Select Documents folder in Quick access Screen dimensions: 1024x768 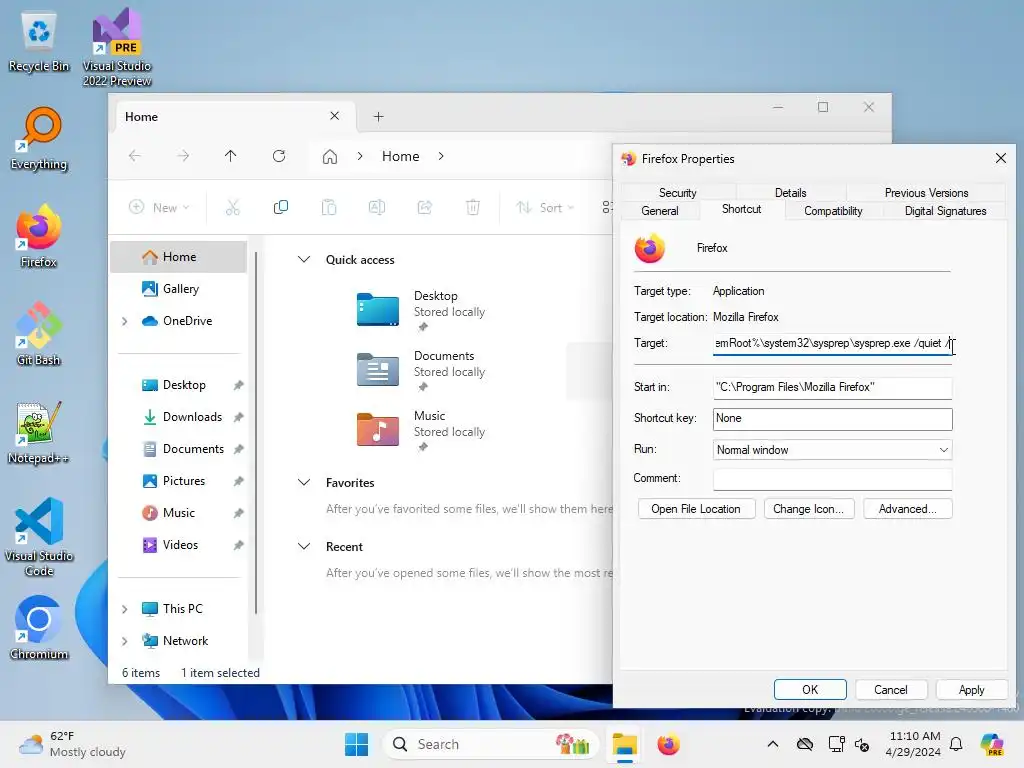point(421,371)
